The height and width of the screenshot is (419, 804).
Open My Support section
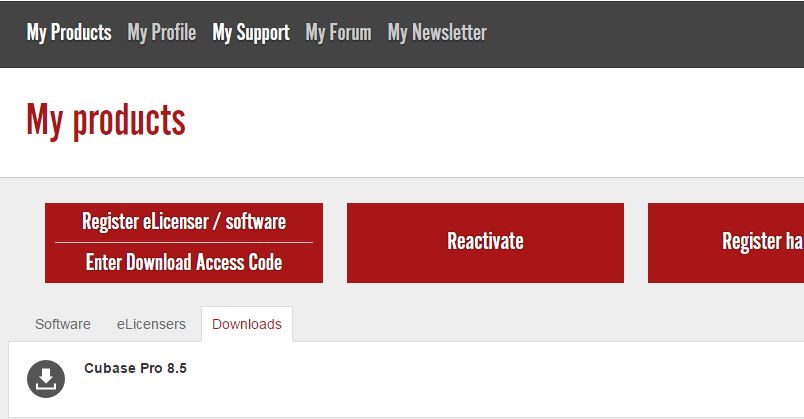pyautogui.click(x=251, y=33)
